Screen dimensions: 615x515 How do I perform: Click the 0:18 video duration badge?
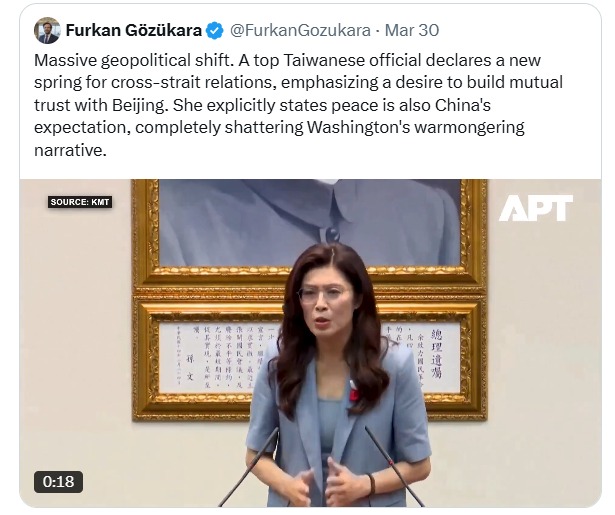coord(58,482)
